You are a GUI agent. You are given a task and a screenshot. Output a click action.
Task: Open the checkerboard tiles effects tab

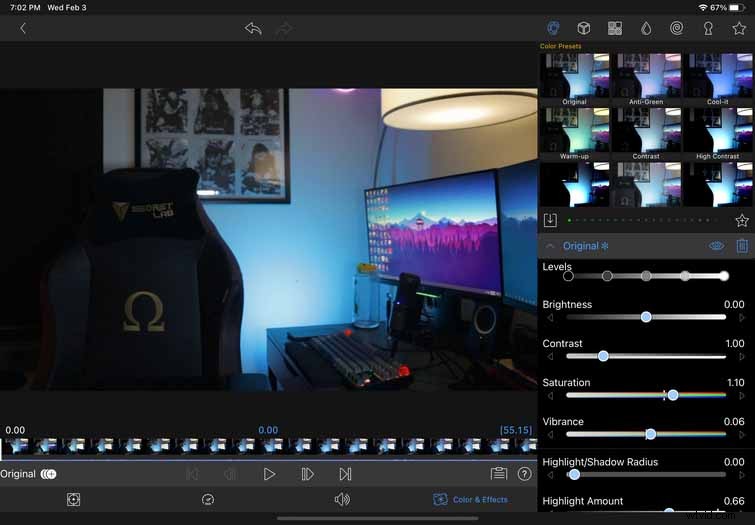click(x=615, y=28)
